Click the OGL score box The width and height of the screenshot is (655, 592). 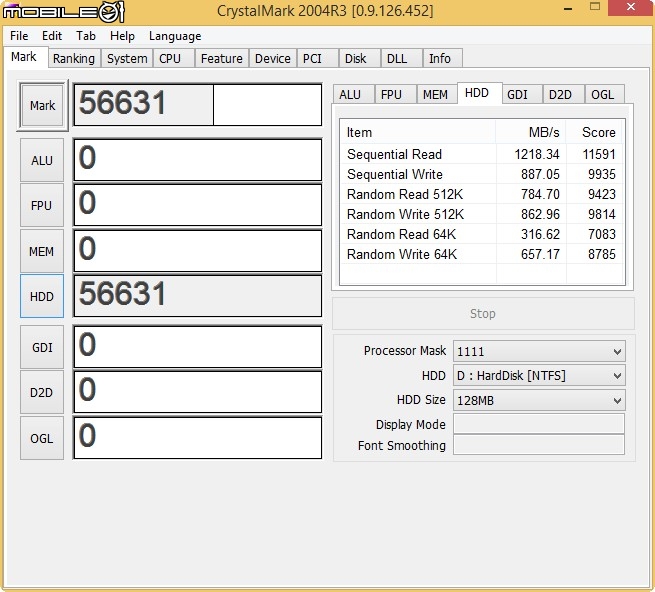tap(198, 438)
